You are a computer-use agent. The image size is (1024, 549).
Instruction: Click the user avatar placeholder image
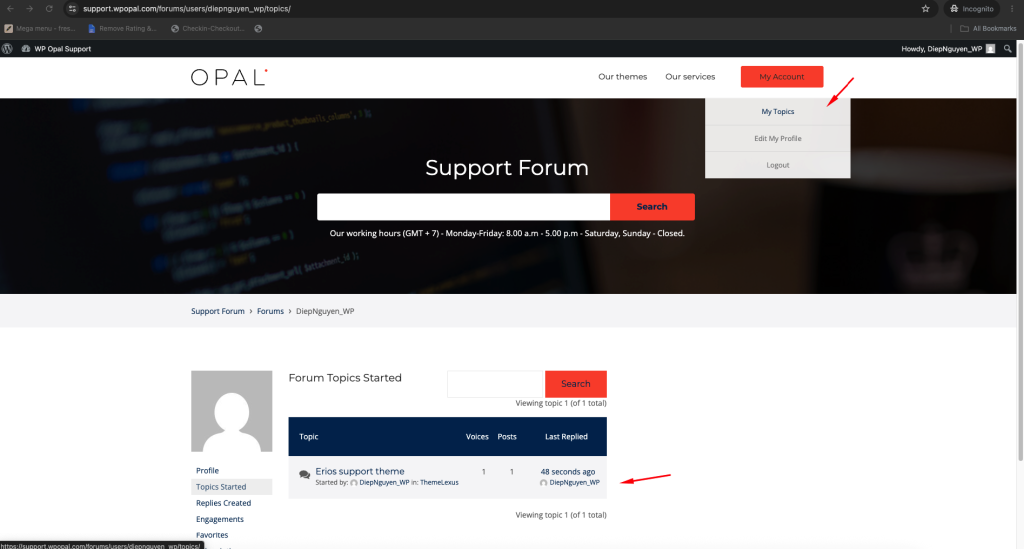232,411
